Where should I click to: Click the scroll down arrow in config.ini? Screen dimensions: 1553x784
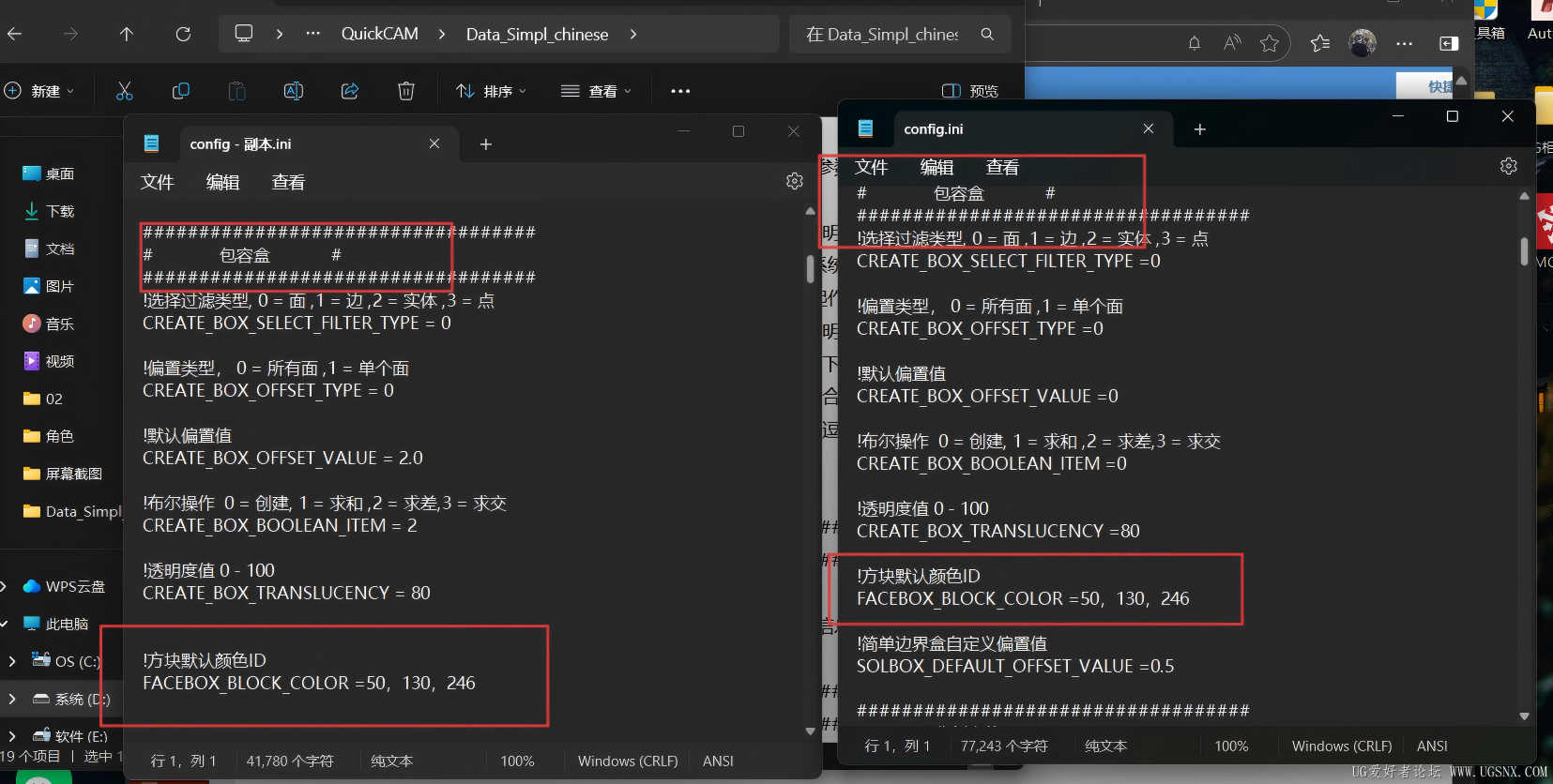[1524, 716]
